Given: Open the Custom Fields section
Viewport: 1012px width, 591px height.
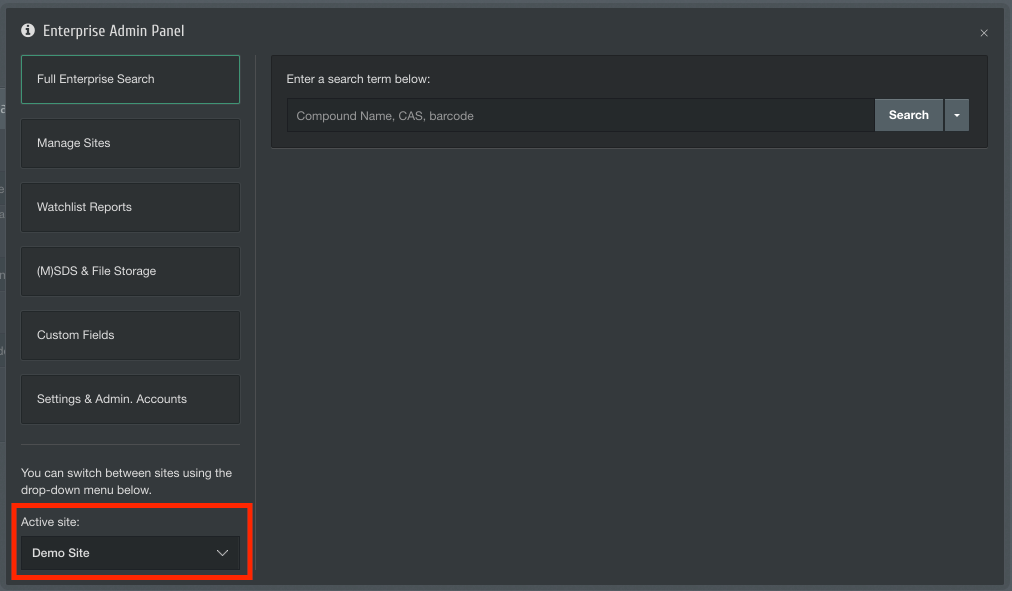Looking at the screenshot, I should point(130,335).
